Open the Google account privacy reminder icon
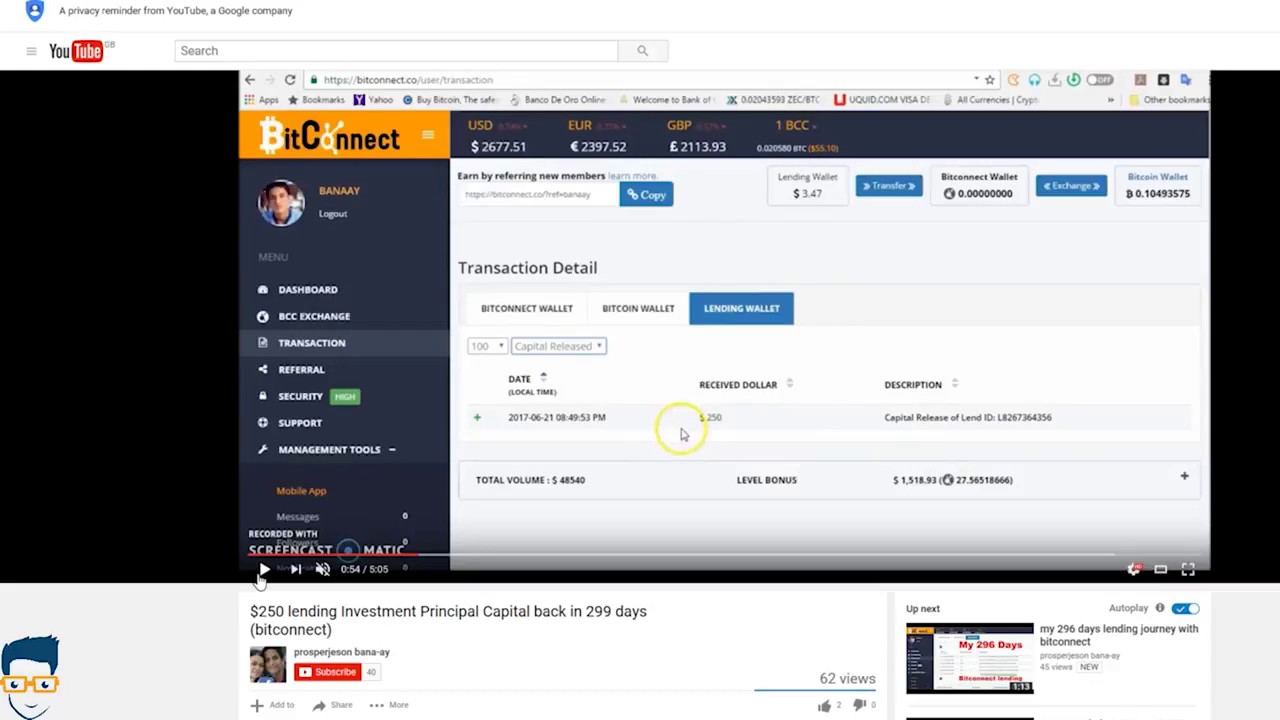This screenshot has width=1280, height=720. click(35, 11)
